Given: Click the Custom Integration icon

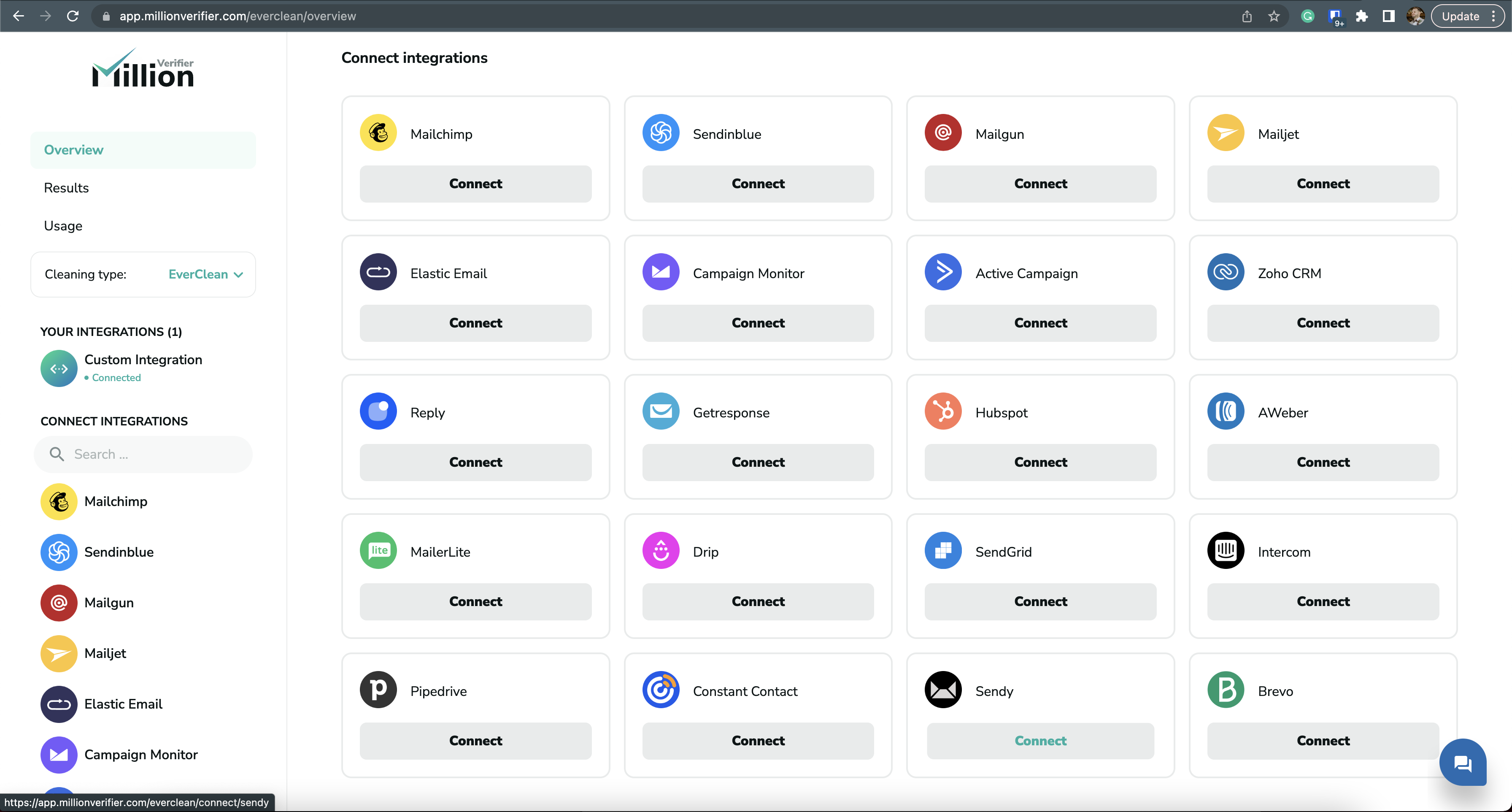Looking at the screenshot, I should (58, 369).
